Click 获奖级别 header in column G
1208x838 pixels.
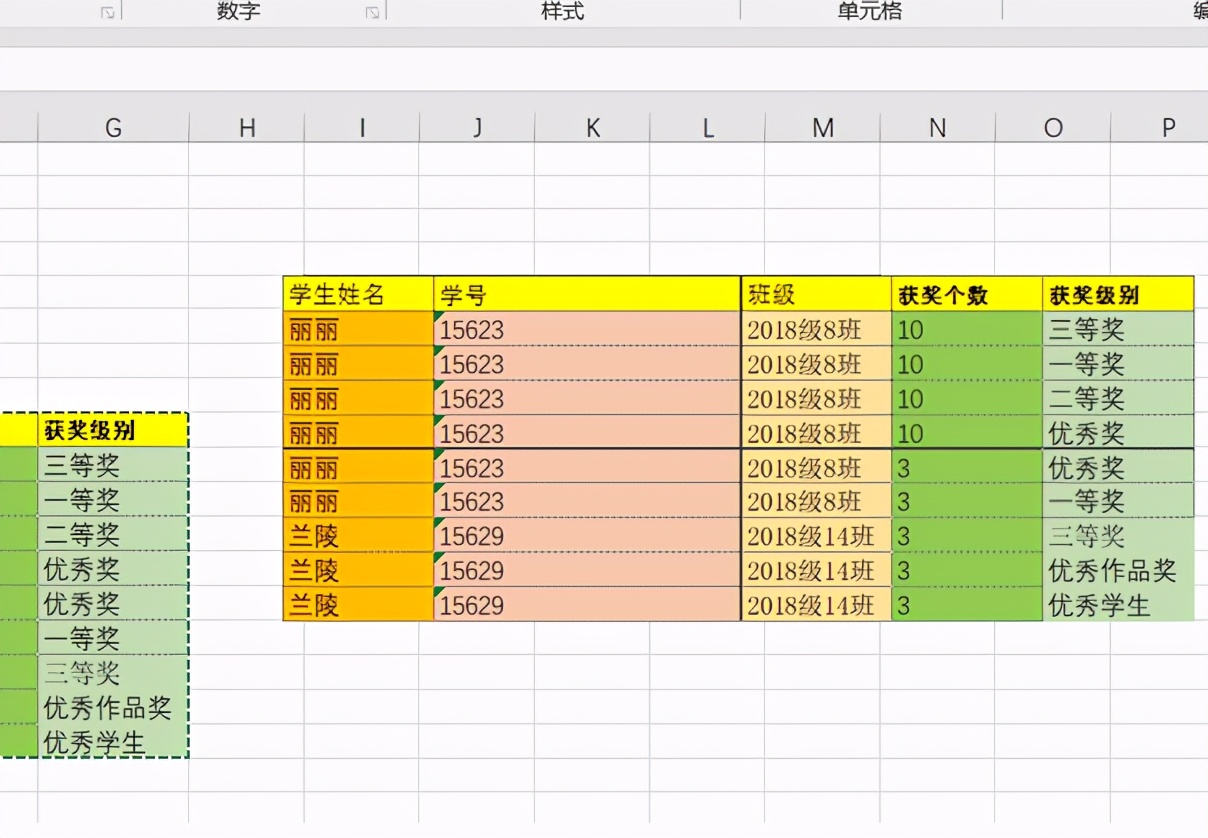(113, 430)
